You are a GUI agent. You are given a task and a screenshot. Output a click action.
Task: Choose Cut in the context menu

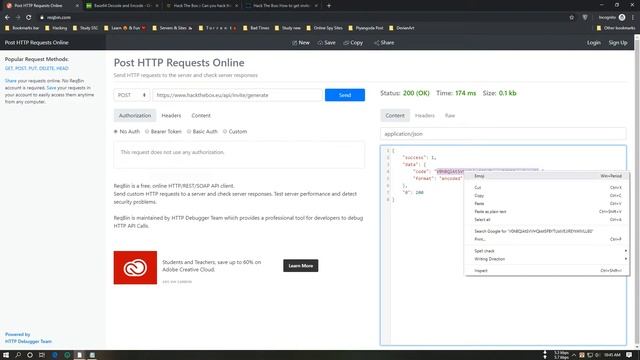pyautogui.click(x=547, y=187)
